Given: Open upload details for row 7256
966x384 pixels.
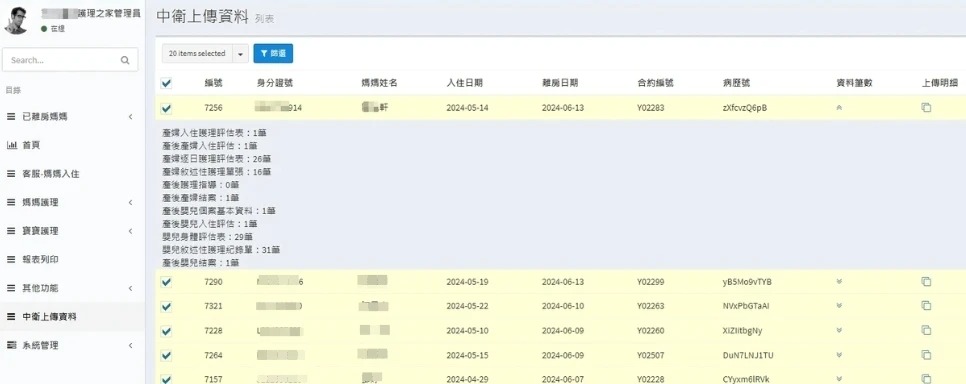Looking at the screenshot, I should pos(925,108).
